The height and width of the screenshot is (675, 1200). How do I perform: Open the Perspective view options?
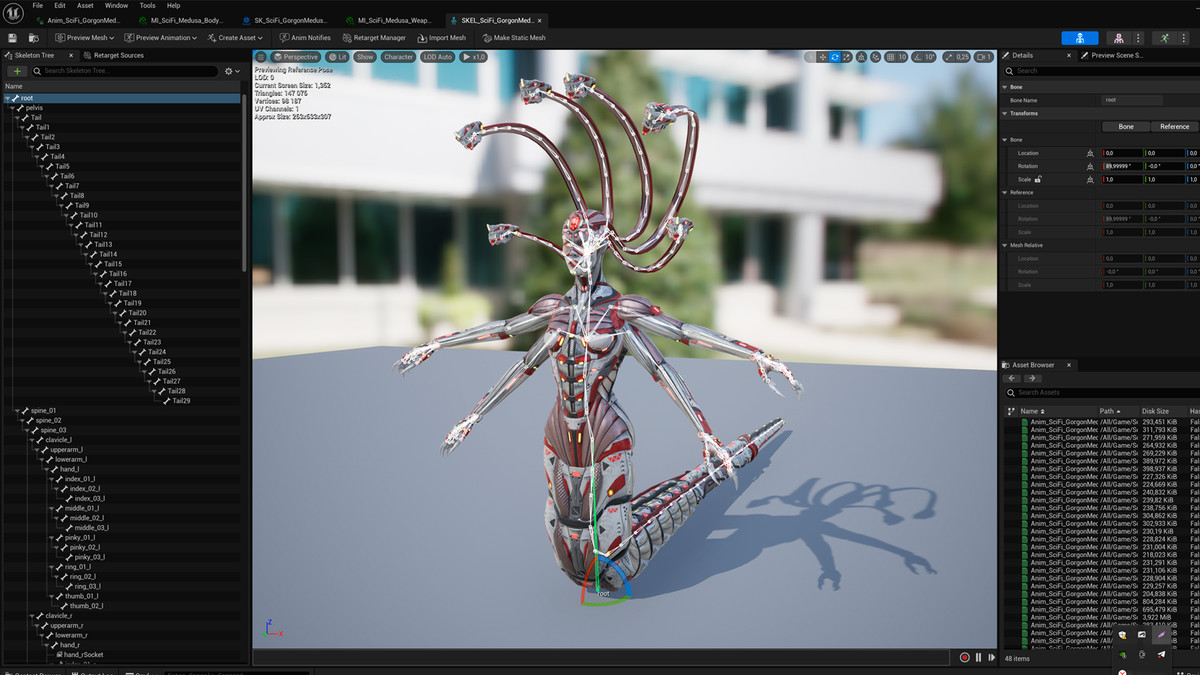point(294,57)
